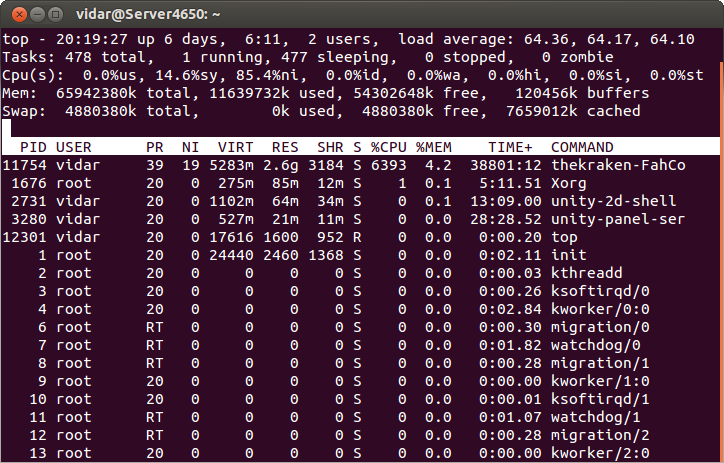
Task: Click the USER column header
Action: pos(73,147)
